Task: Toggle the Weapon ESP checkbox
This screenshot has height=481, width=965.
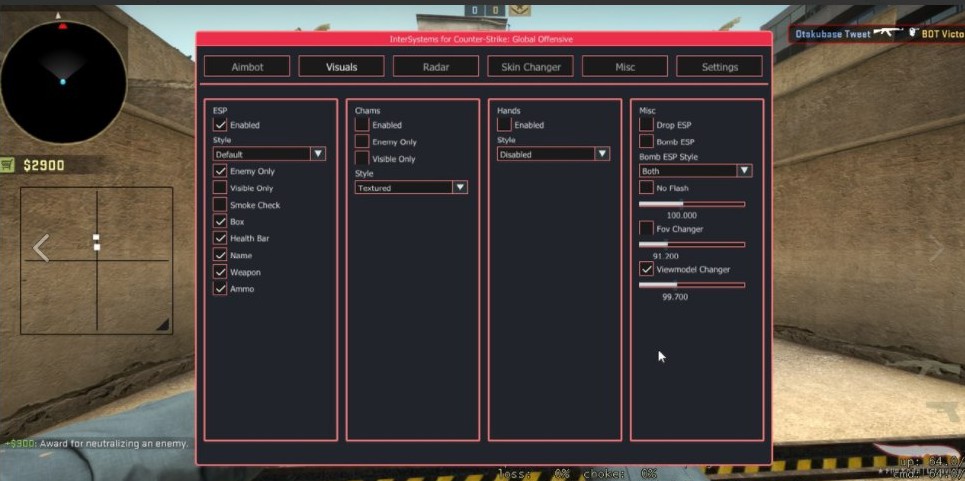Action: pos(220,271)
